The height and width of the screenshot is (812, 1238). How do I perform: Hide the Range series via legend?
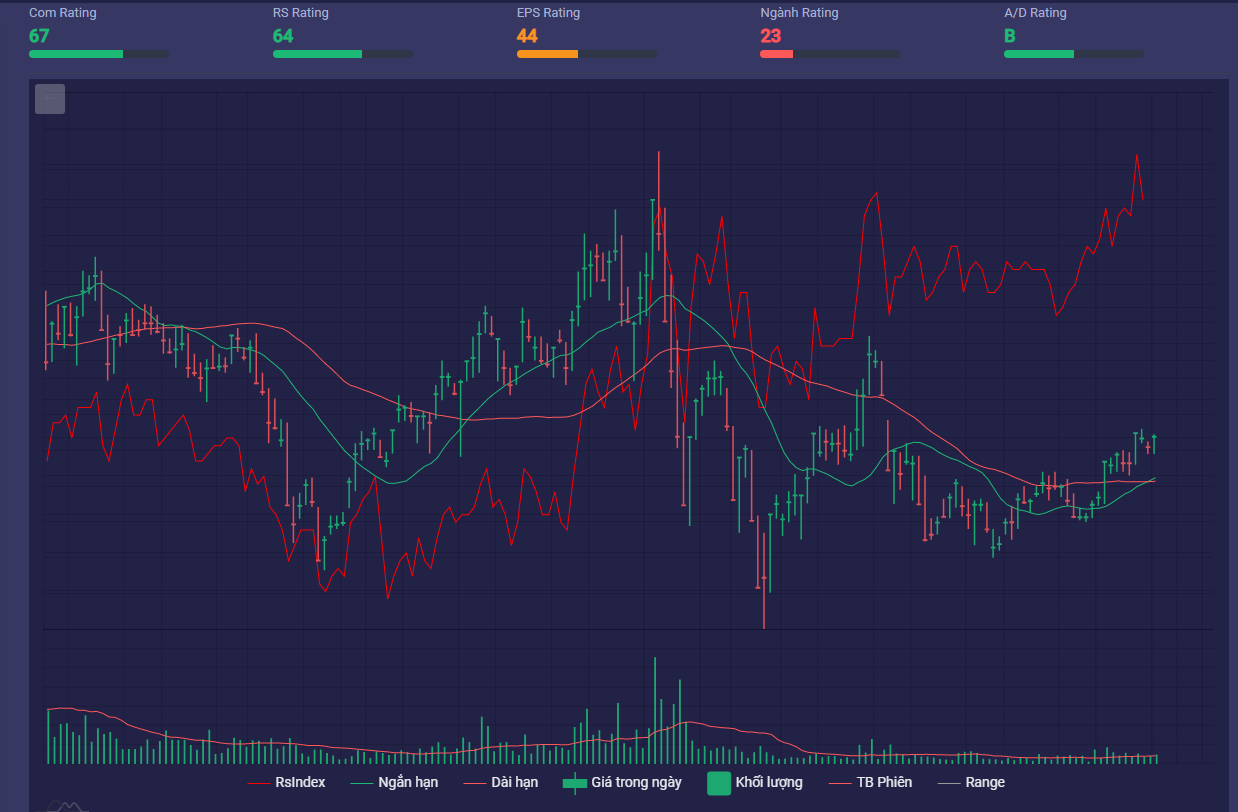pyautogui.click(x=984, y=782)
